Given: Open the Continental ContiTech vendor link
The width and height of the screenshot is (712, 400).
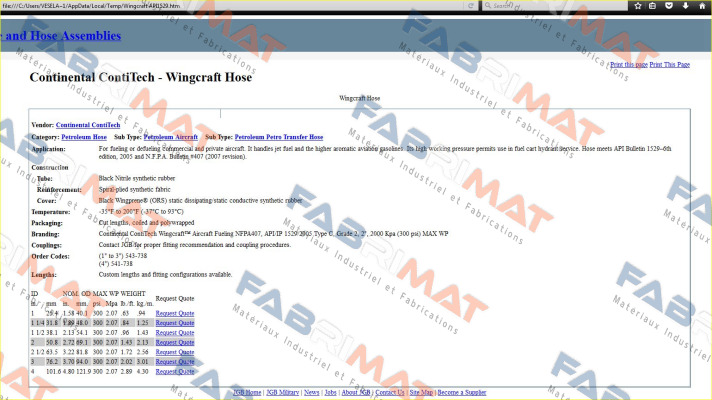Looking at the screenshot, I should click(x=88, y=125).
